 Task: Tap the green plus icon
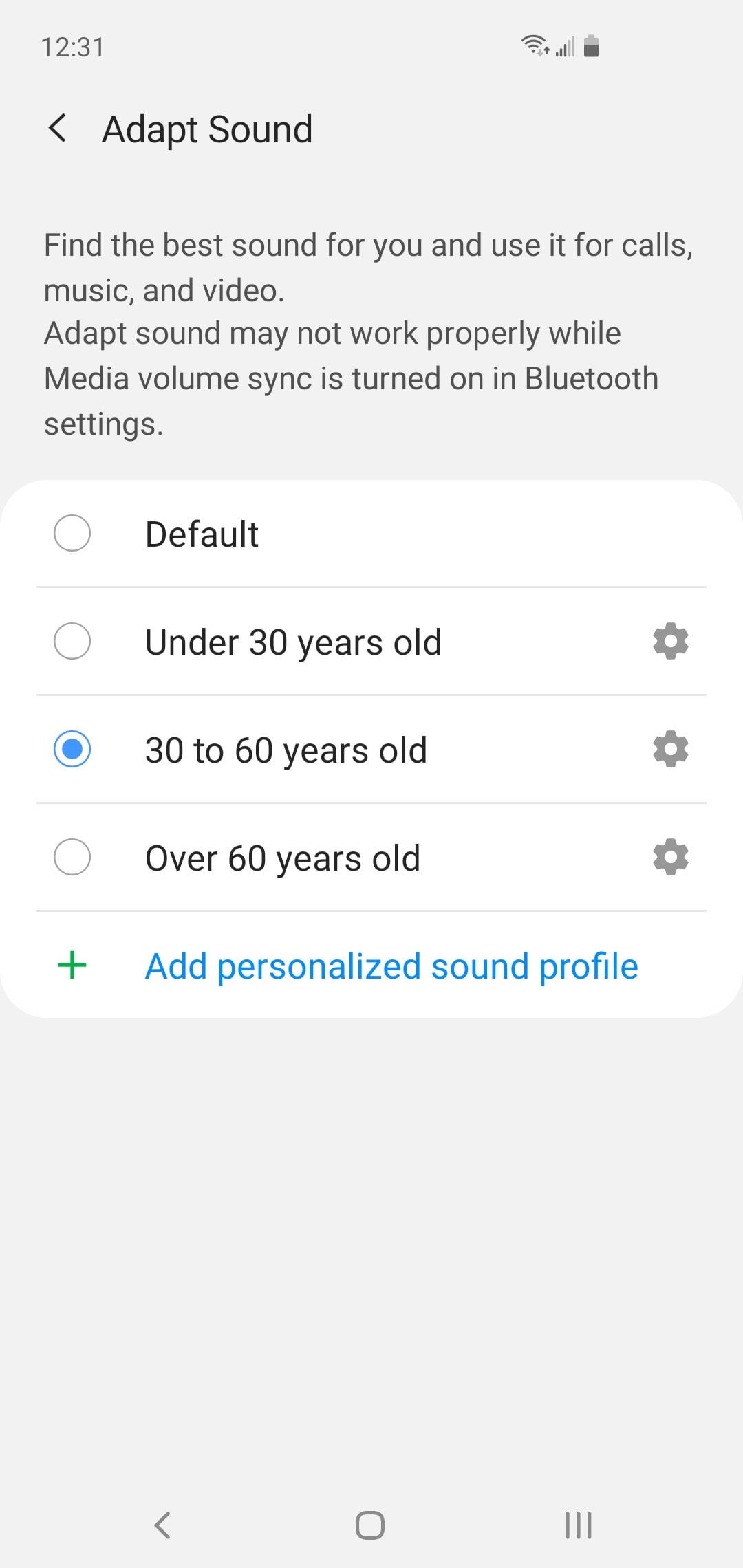(x=72, y=966)
